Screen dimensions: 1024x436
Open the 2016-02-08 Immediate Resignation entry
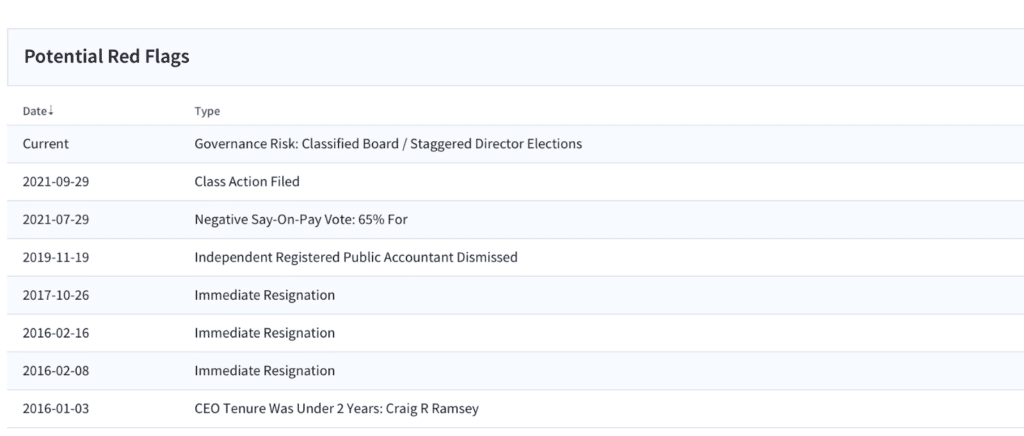click(264, 371)
